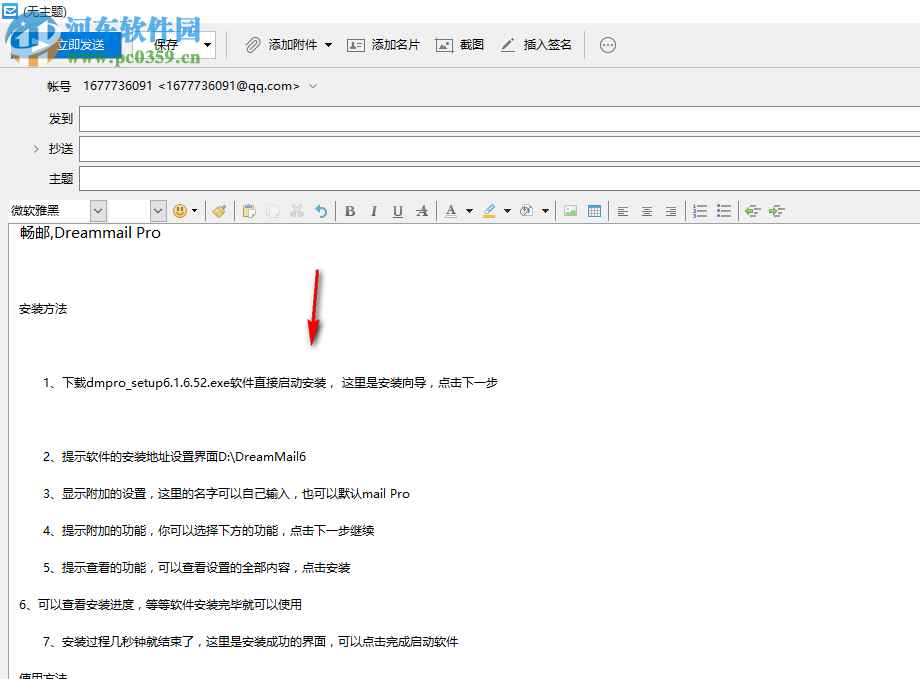Image resolution: width=920 pixels, height=679 pixels.
Task: Open more options via the ellipsis menu
Action: (607, 45)
